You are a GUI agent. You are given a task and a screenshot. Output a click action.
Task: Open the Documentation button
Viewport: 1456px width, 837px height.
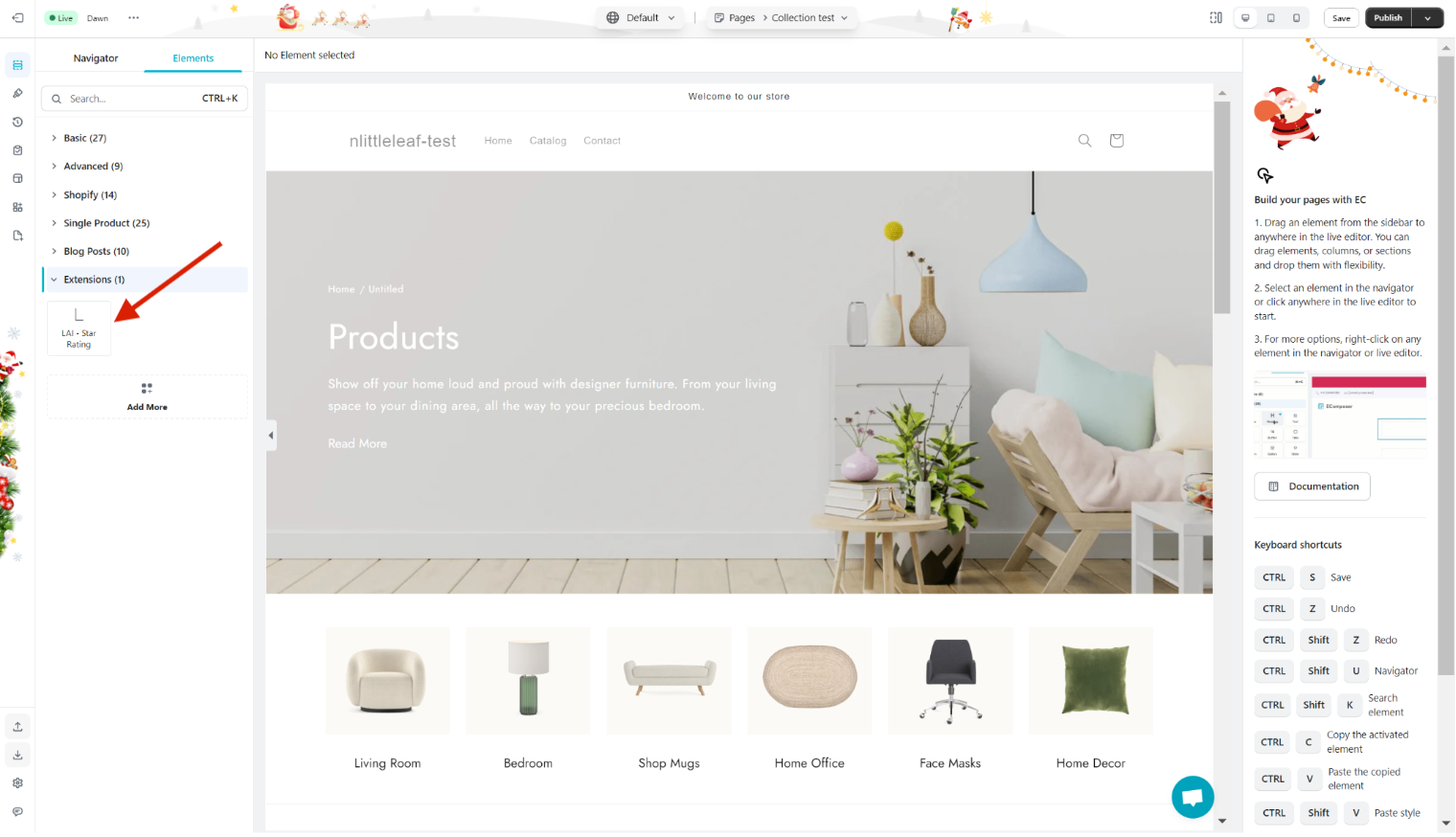[1311, 486]
